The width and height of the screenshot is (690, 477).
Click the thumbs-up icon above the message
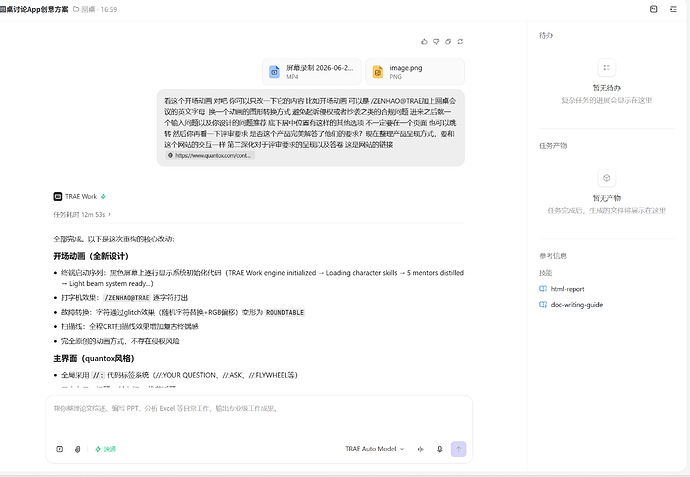[424, 41]
